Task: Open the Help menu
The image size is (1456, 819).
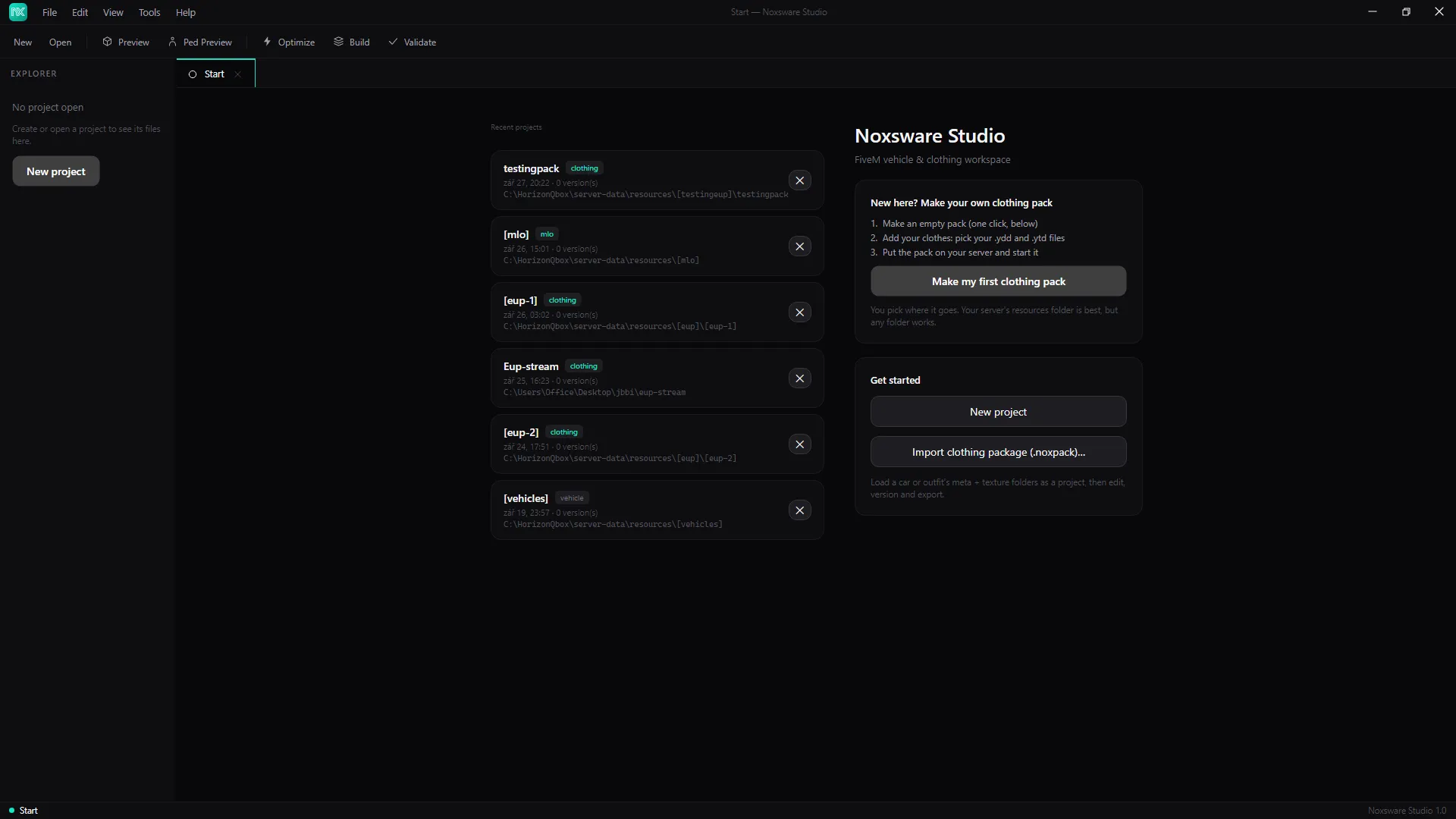Action: [186, 12]
